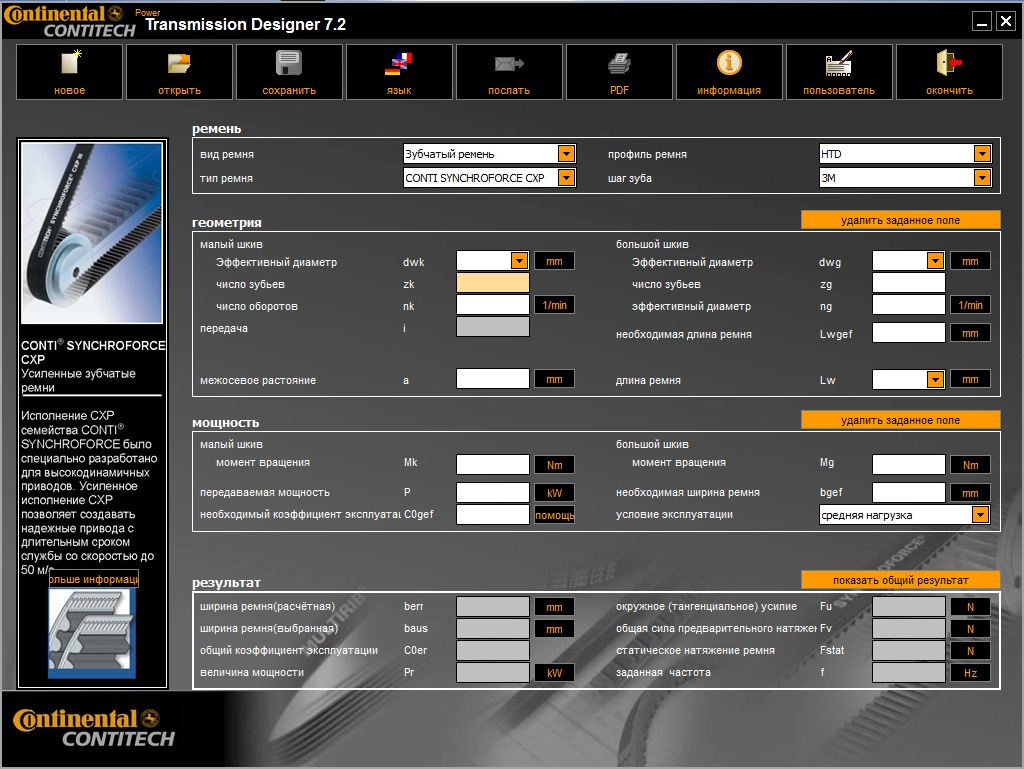Click the Hz unit button beside frequency f
1024x769 pixels.
pos(970,672)
